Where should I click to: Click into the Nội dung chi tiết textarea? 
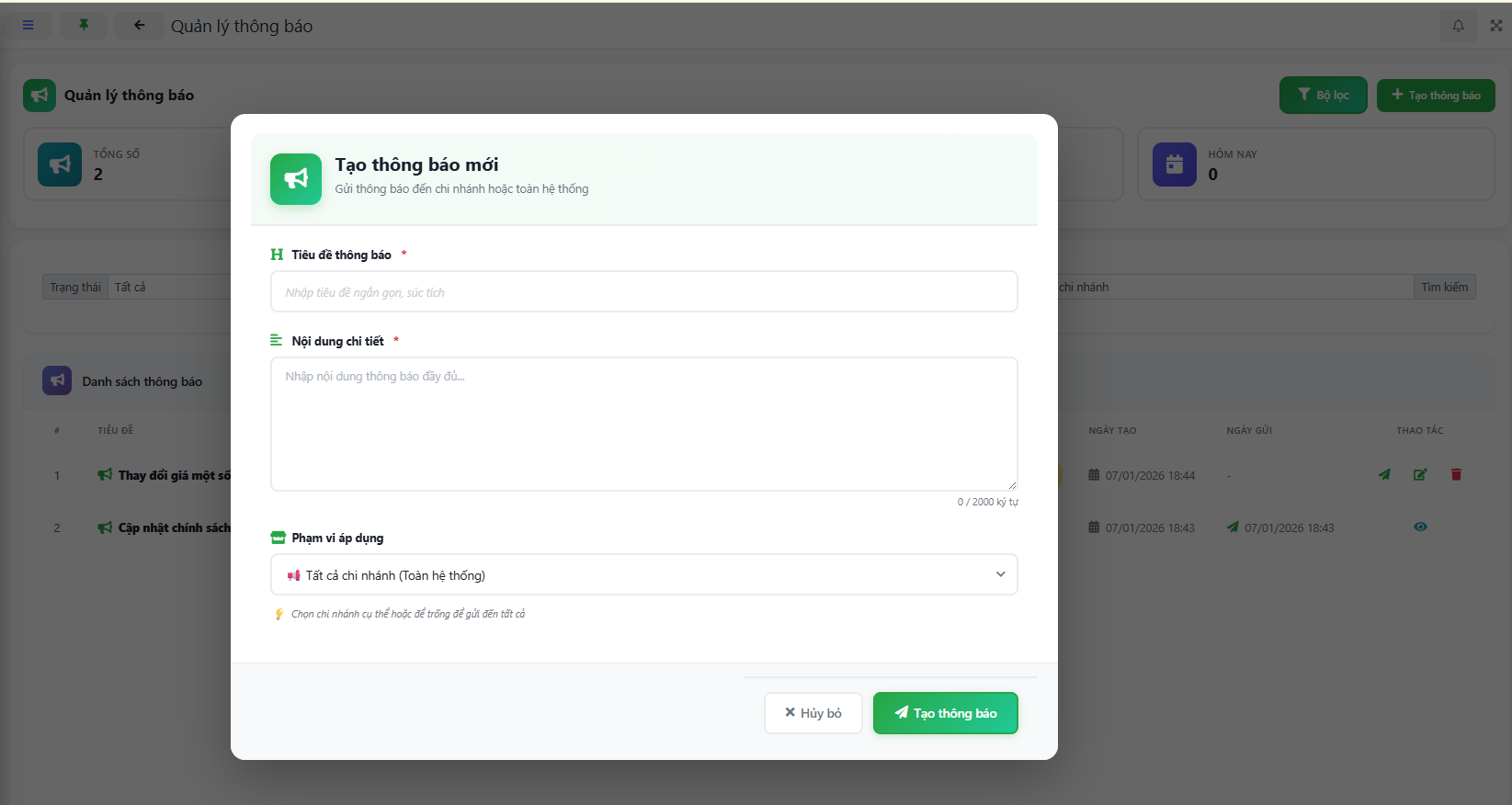point(643,424)
